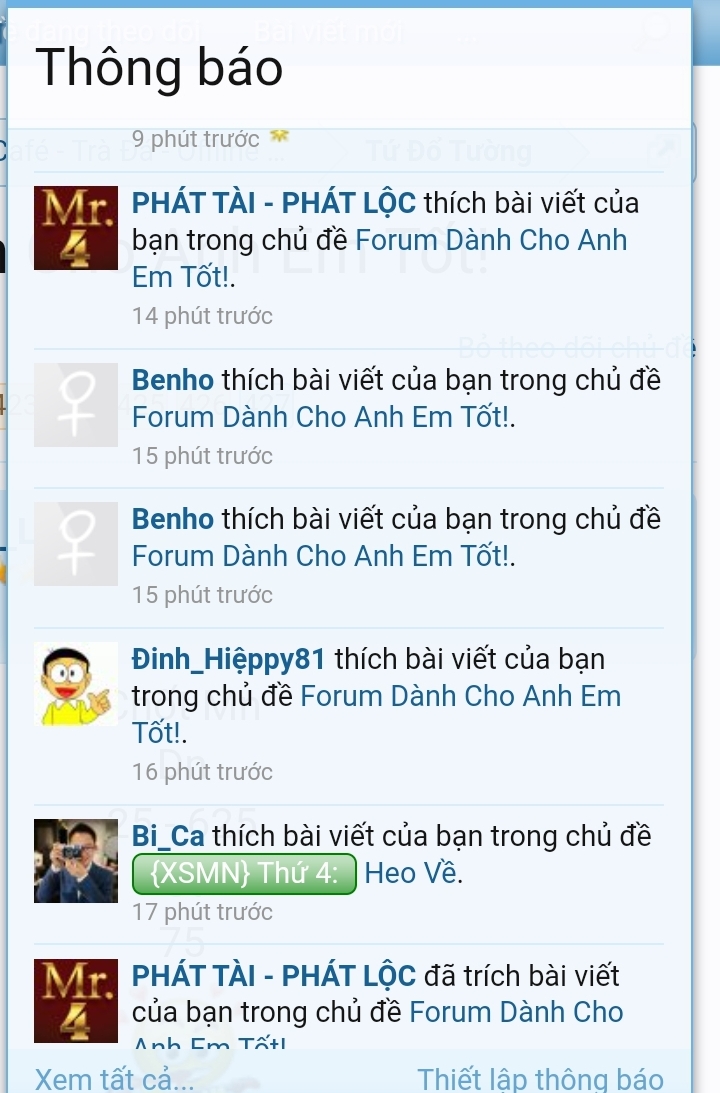The height and width of the screenshot is (1093, 720).
Task: Open Đinh_Hiệppy81's cartoon avatar
Action: [76, 684]
